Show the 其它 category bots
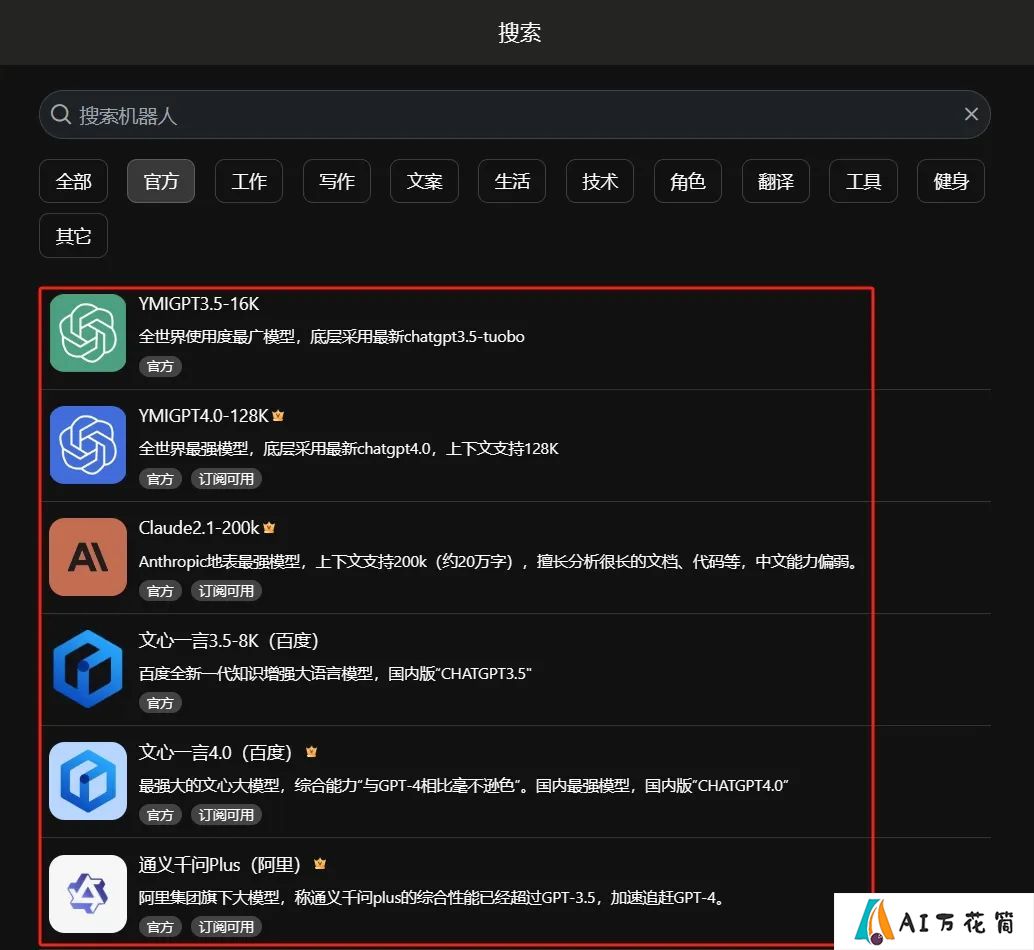1034x950 pixels. pos(73,235)
